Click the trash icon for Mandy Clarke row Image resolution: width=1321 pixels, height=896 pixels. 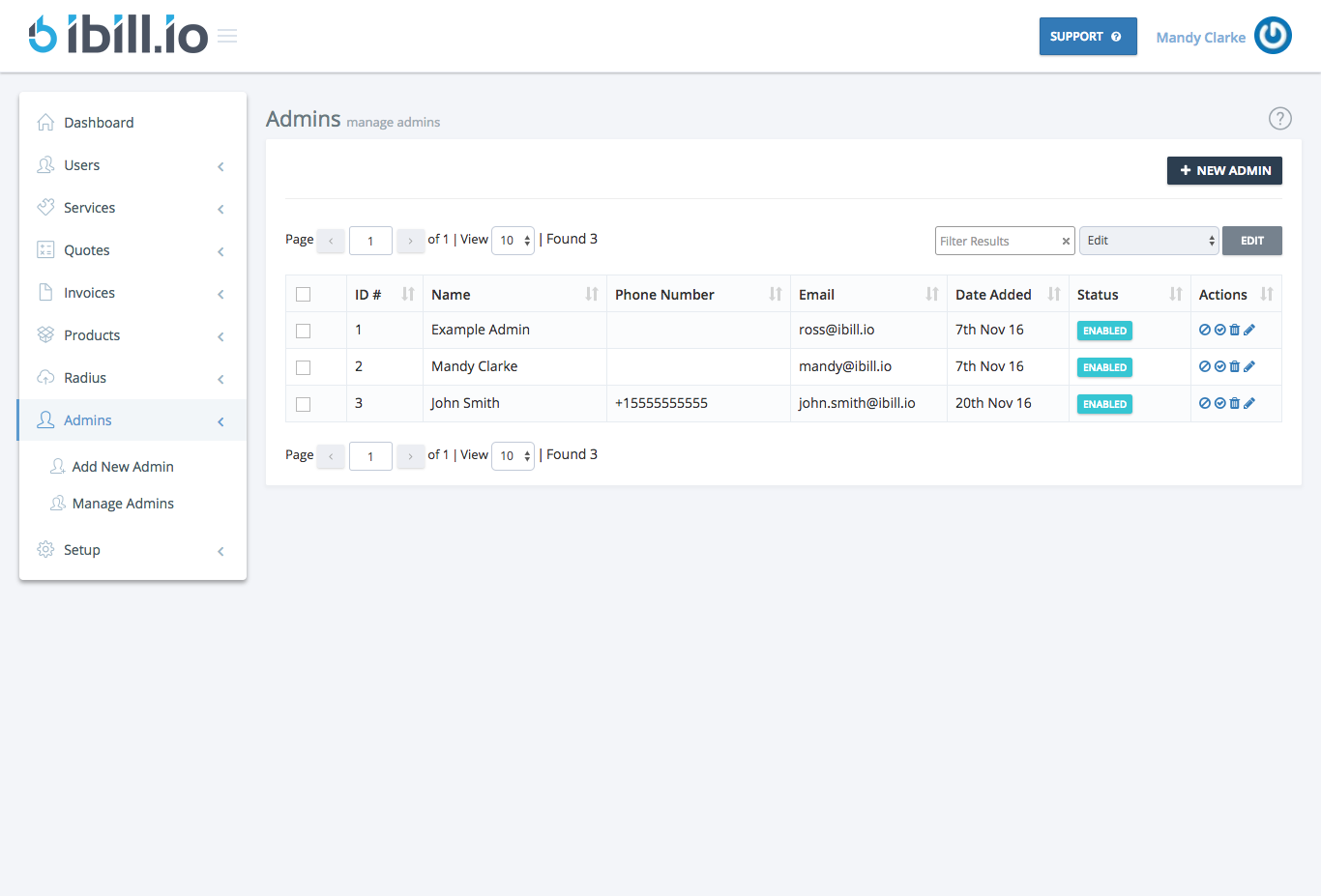coord(1235,366)
